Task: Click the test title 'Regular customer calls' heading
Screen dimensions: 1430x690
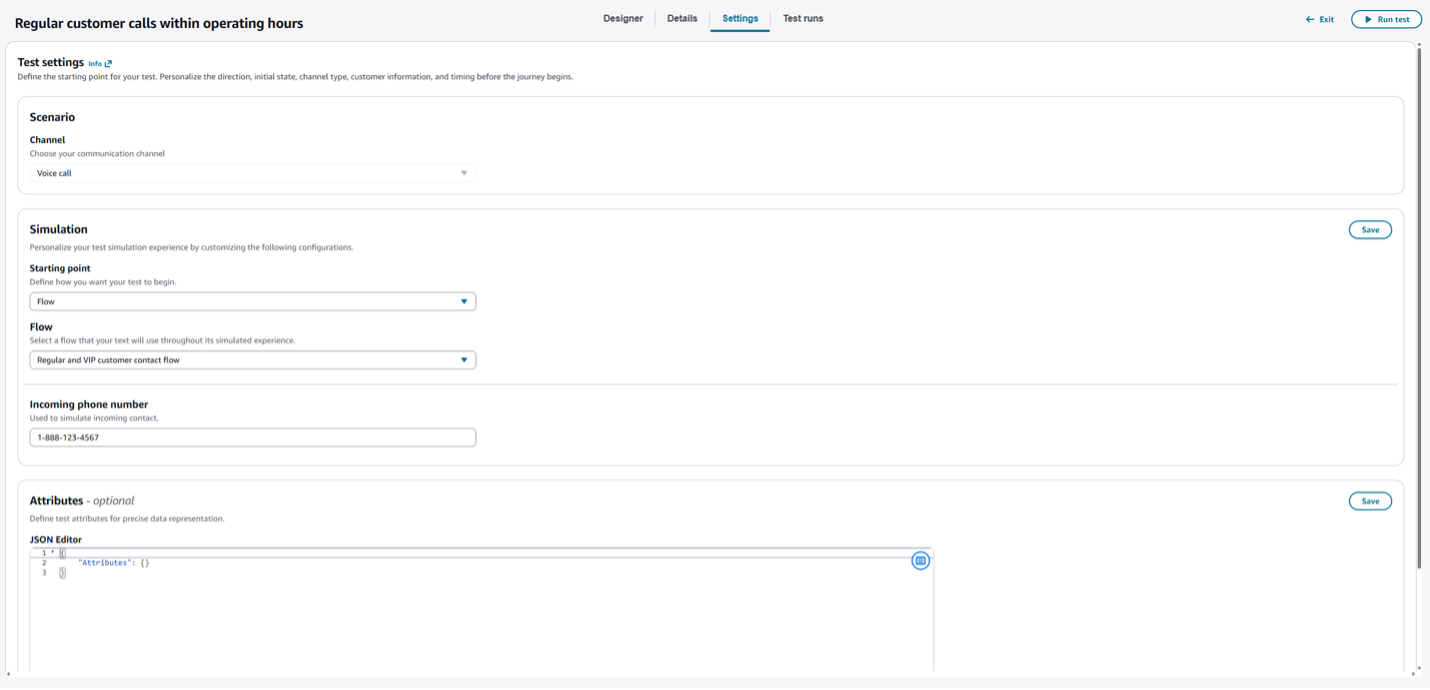Action: tap(159, 23)
